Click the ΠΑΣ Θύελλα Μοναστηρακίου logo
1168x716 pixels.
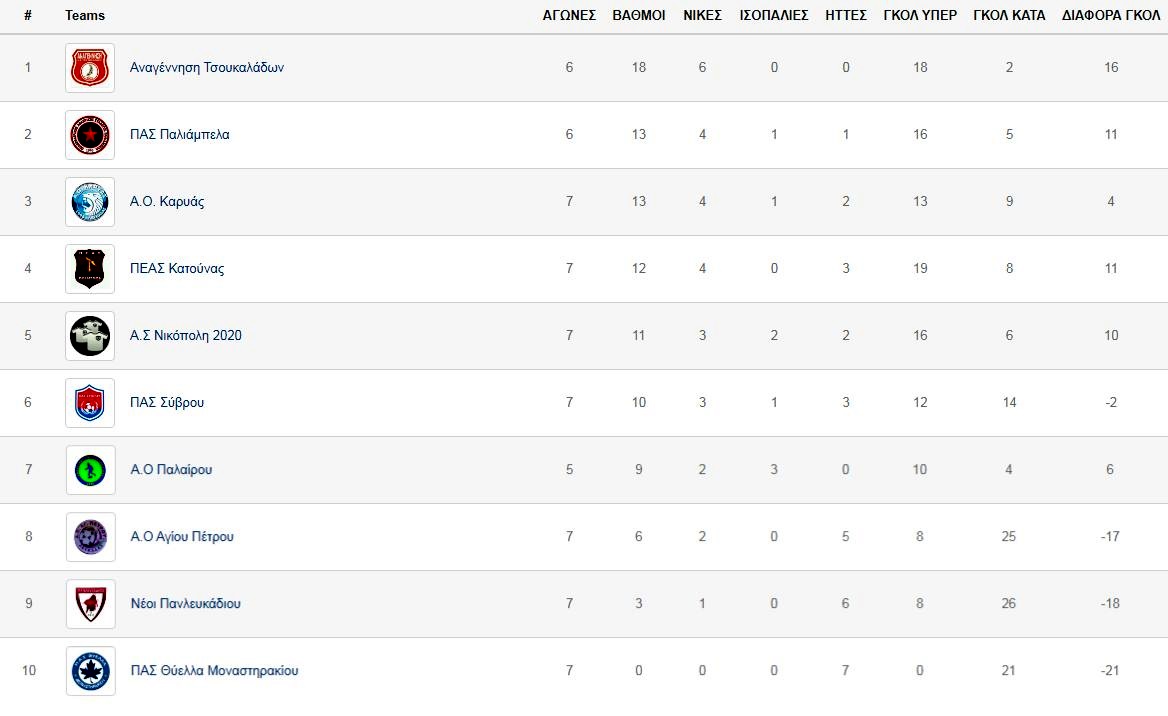[90, 671]
